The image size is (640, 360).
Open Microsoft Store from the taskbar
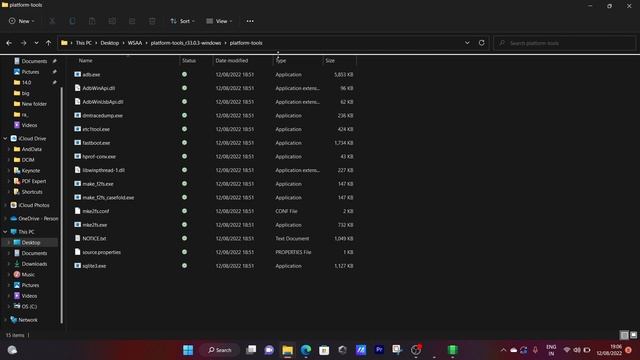click(324, 350)
